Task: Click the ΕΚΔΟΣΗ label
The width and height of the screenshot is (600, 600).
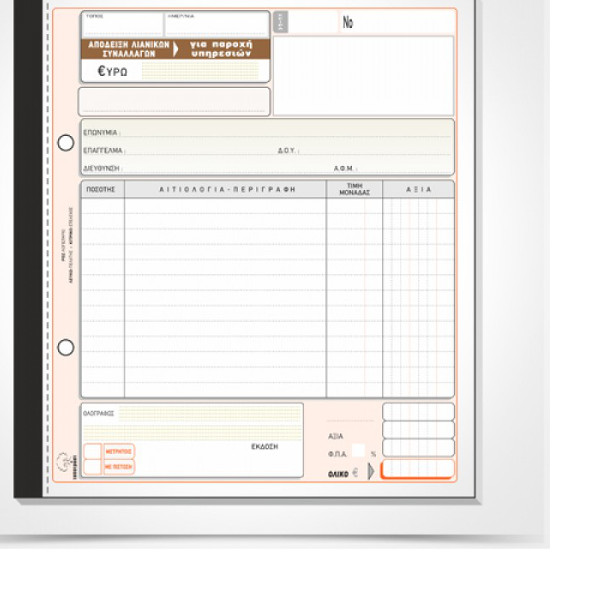Action: tap(264, 446)
